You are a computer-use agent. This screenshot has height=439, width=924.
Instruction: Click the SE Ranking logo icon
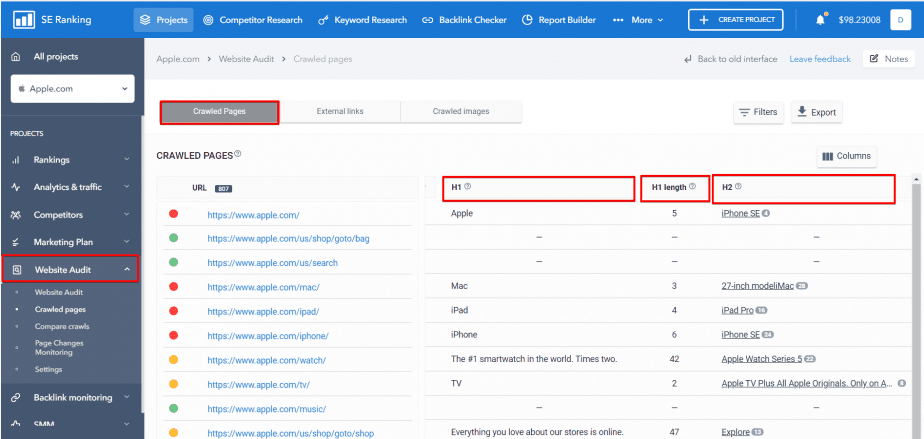coord(24,19)
